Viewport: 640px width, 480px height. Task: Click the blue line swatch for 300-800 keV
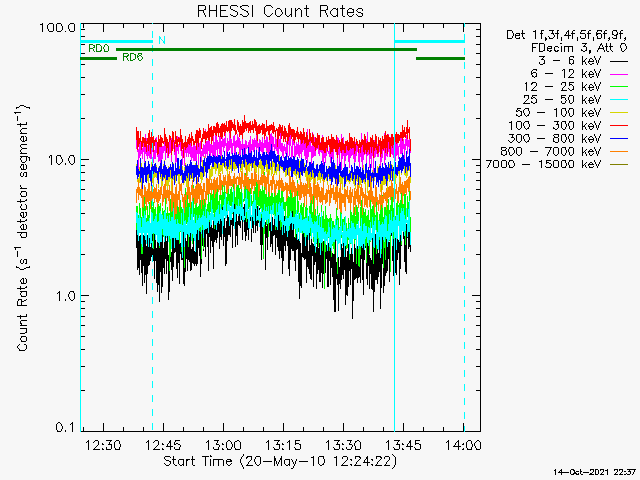(619, 139)
